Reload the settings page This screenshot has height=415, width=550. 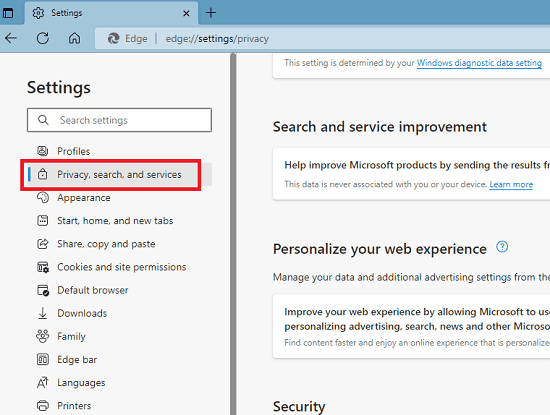coord(43,38)
